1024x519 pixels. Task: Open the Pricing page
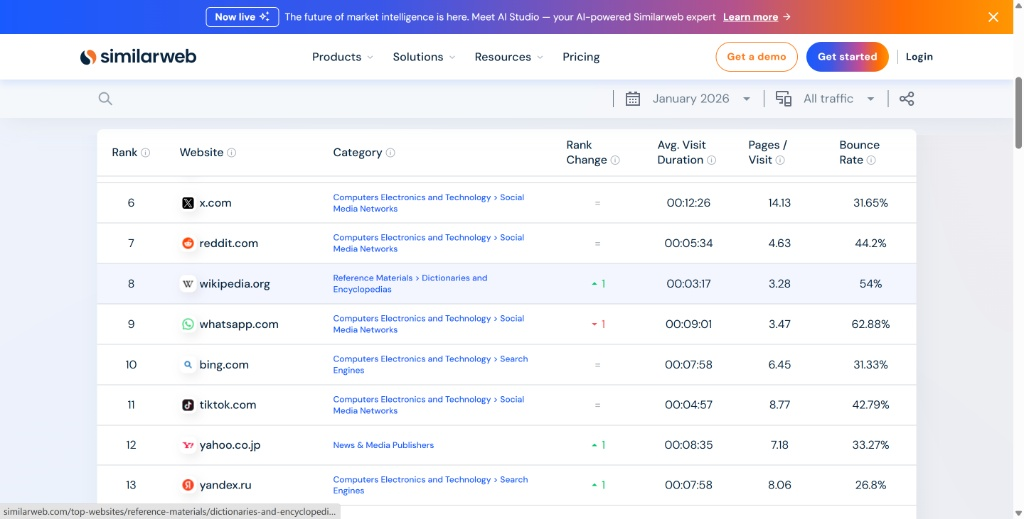tap(581, 57)
